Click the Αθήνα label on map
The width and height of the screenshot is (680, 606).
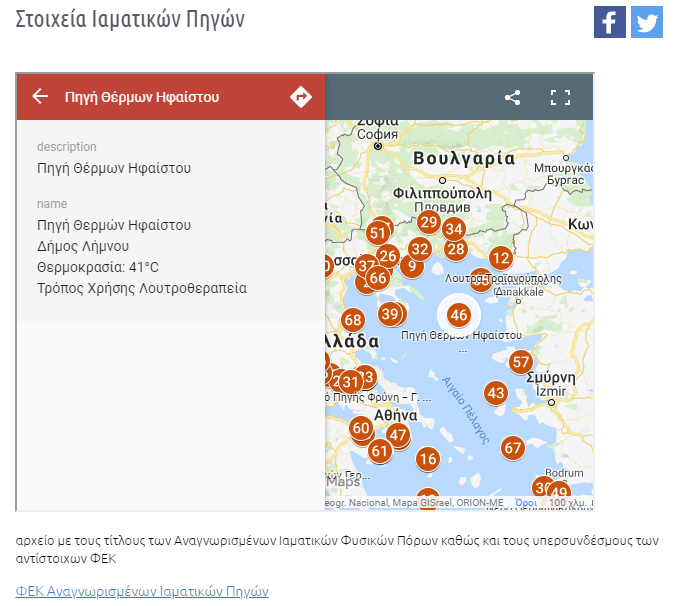coord(394,415)
